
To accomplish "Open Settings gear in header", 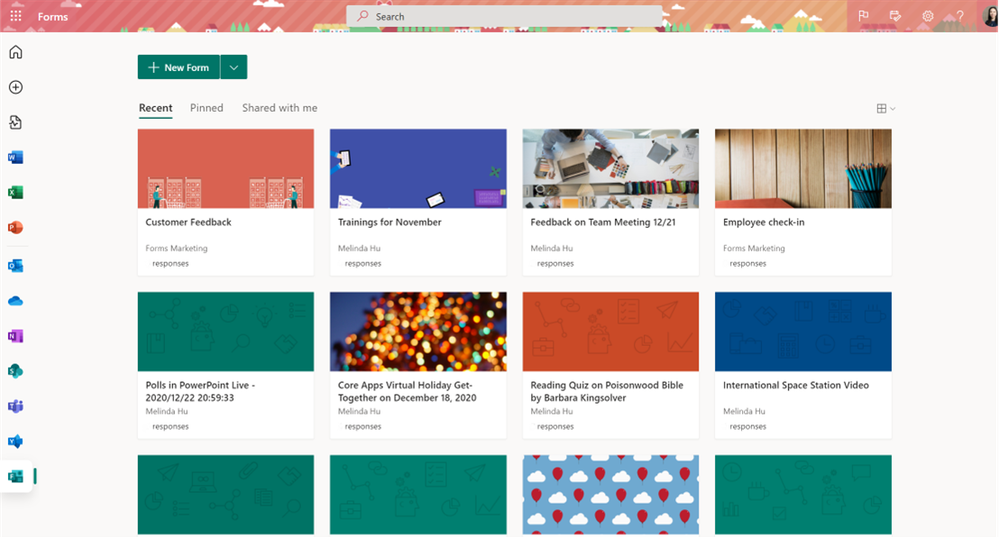I will (928, 16).
